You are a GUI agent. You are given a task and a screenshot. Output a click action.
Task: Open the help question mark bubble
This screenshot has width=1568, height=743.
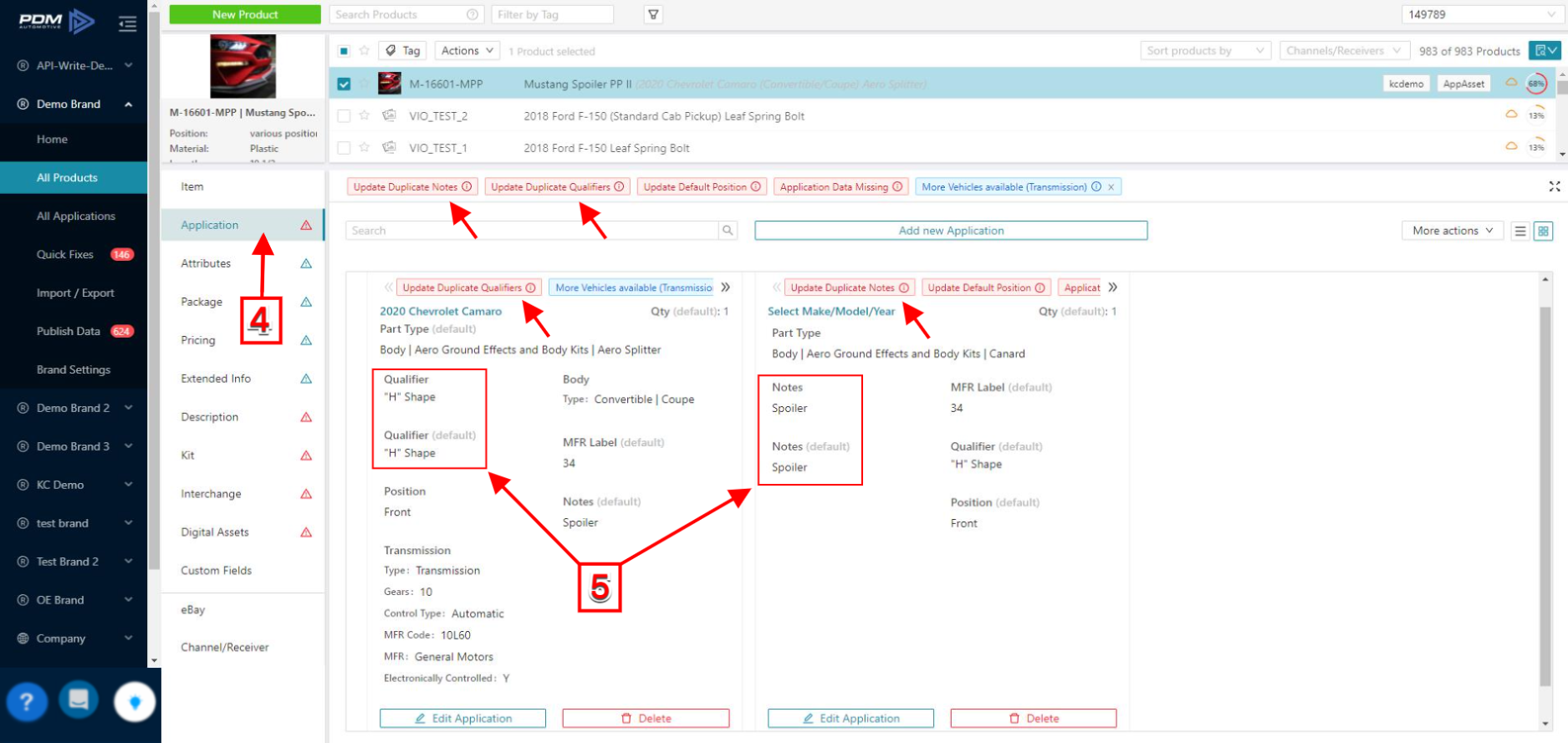pyautogui.click(x=27, y=700)
